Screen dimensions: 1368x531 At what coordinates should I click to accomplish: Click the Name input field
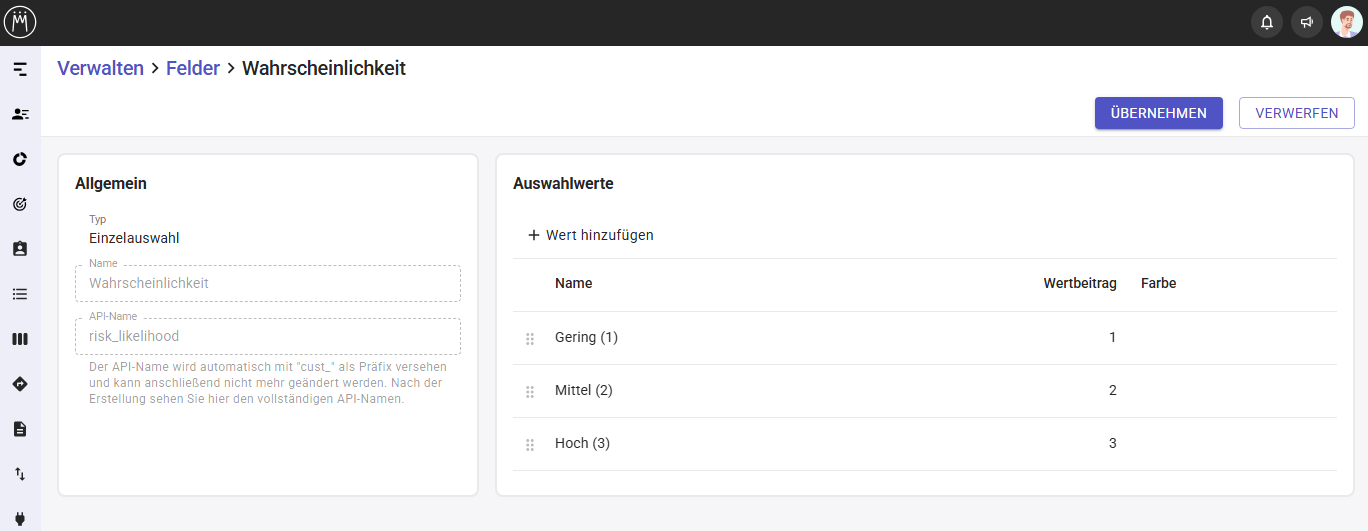[267, 283]
